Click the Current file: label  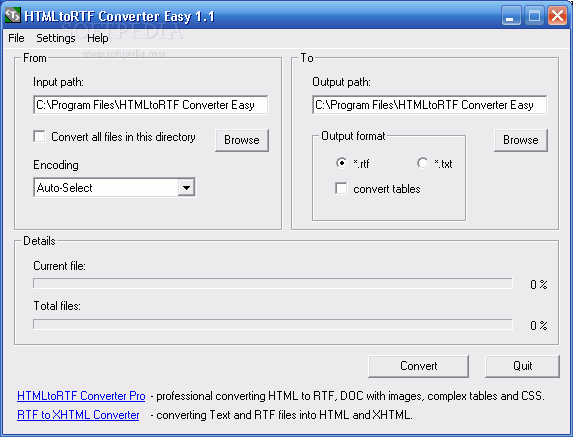(60, 266)
